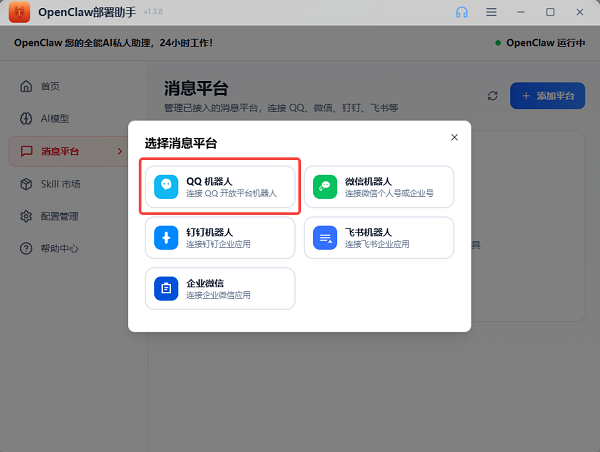Click the DingTalk blue icon
The image size is (600, 452).
166,238
